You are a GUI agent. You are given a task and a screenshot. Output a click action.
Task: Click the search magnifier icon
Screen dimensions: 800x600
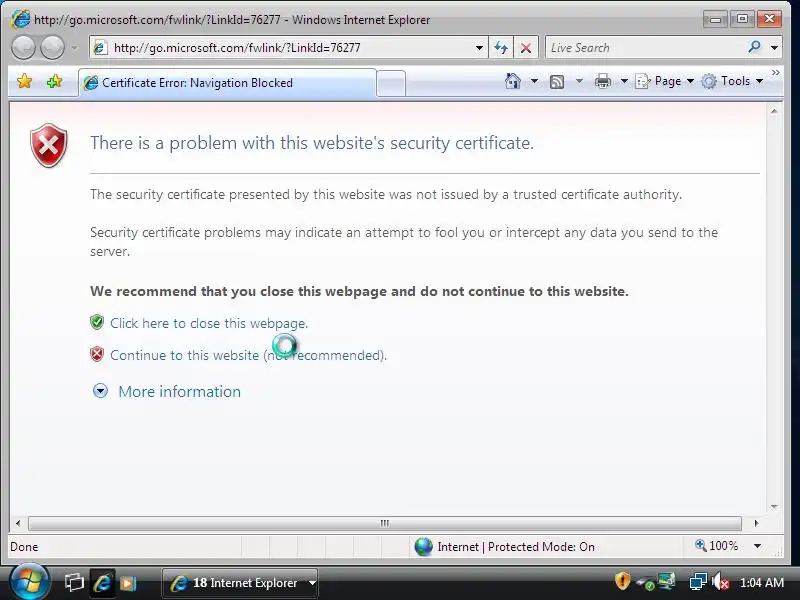(x=754, y=47)
